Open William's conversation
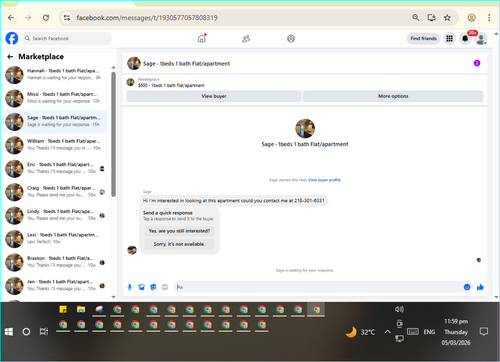The width and height of the screenshot is (500, 362). tap(55, 145)
